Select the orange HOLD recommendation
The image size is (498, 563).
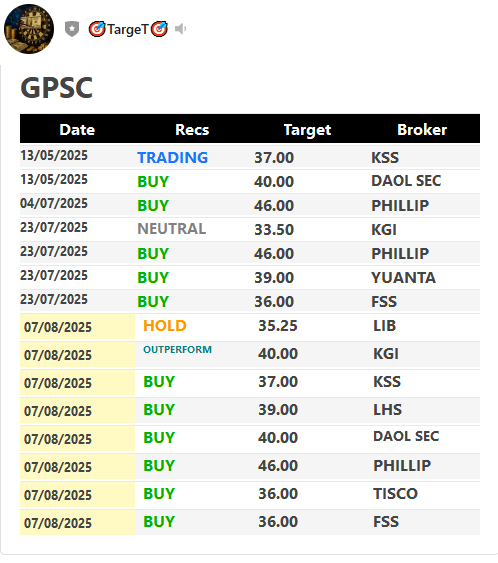point(165,326)
